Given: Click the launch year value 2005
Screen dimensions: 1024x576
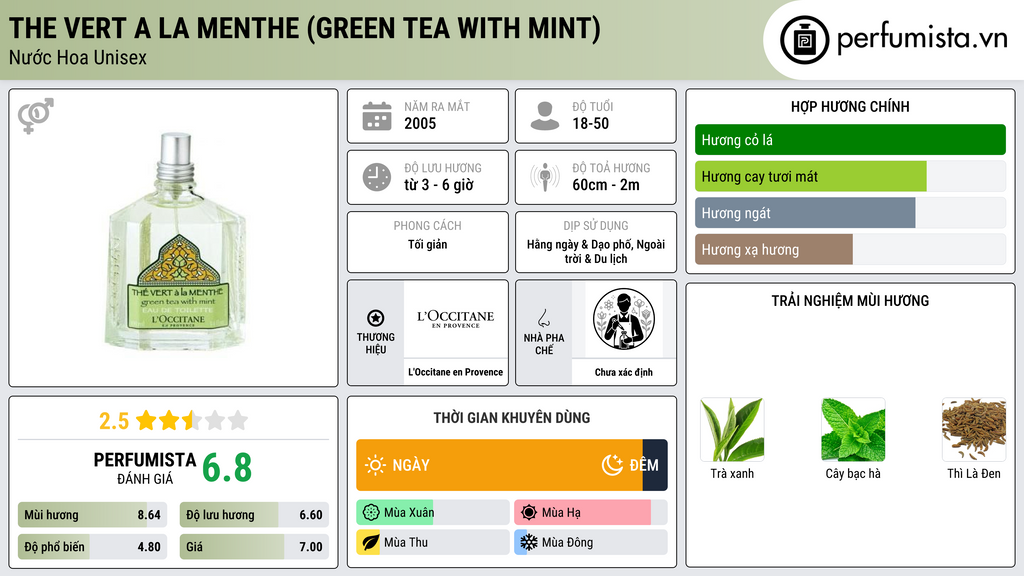Looking at the screenshot, I should point(420,123).
